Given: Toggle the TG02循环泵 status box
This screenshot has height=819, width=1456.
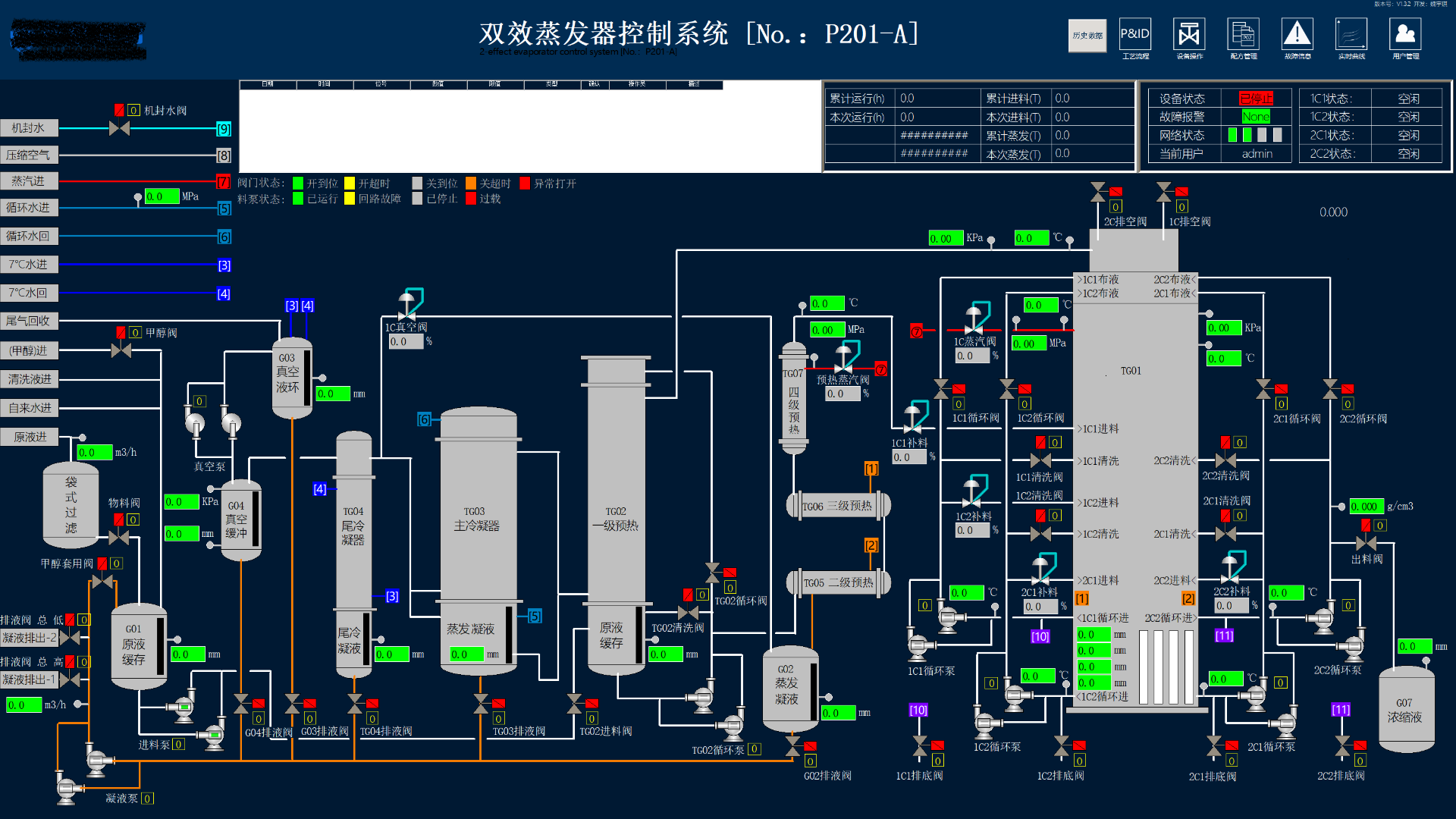Looking at the screenshot, I should click(x=754, y=749).
